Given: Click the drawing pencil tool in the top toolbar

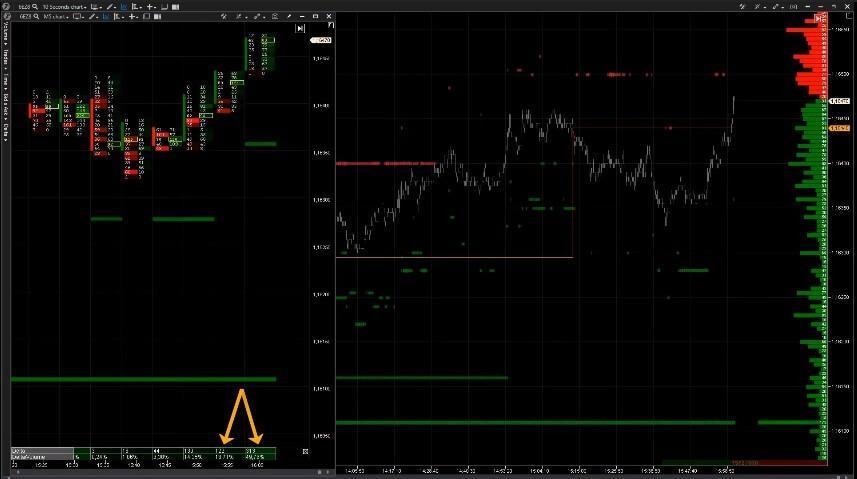Looking at the screenshot, I should 109,6.
